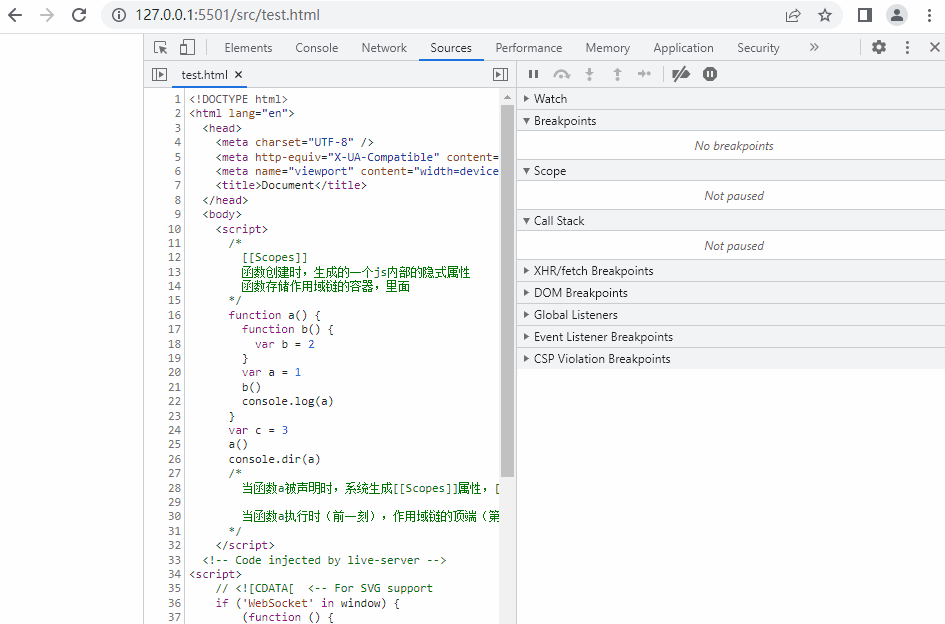The height and width of the screenshot is (624, 945).
Task: Open Chrome three-dot menu
Action: point(929,15)
